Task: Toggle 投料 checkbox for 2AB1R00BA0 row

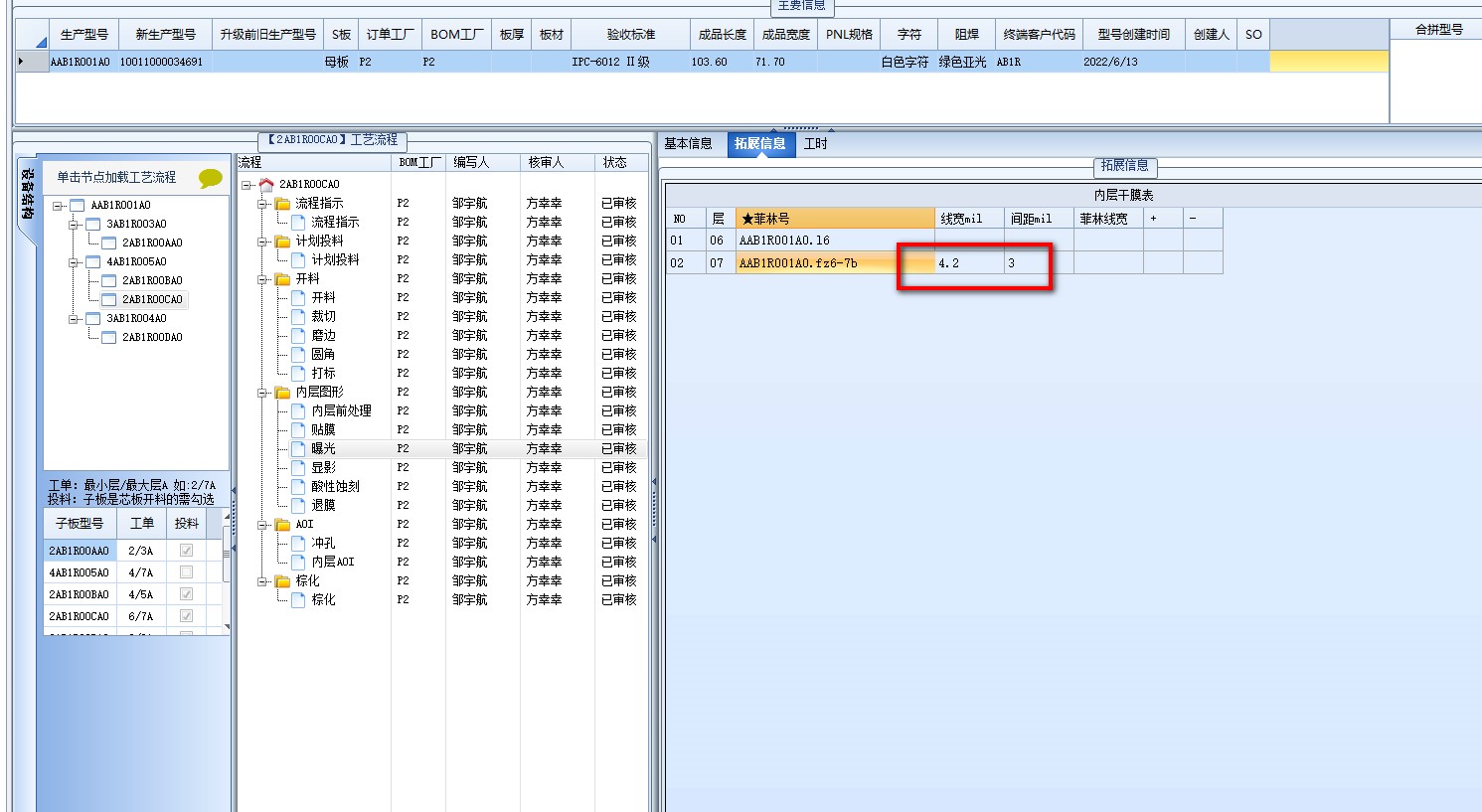Action: 186,594
